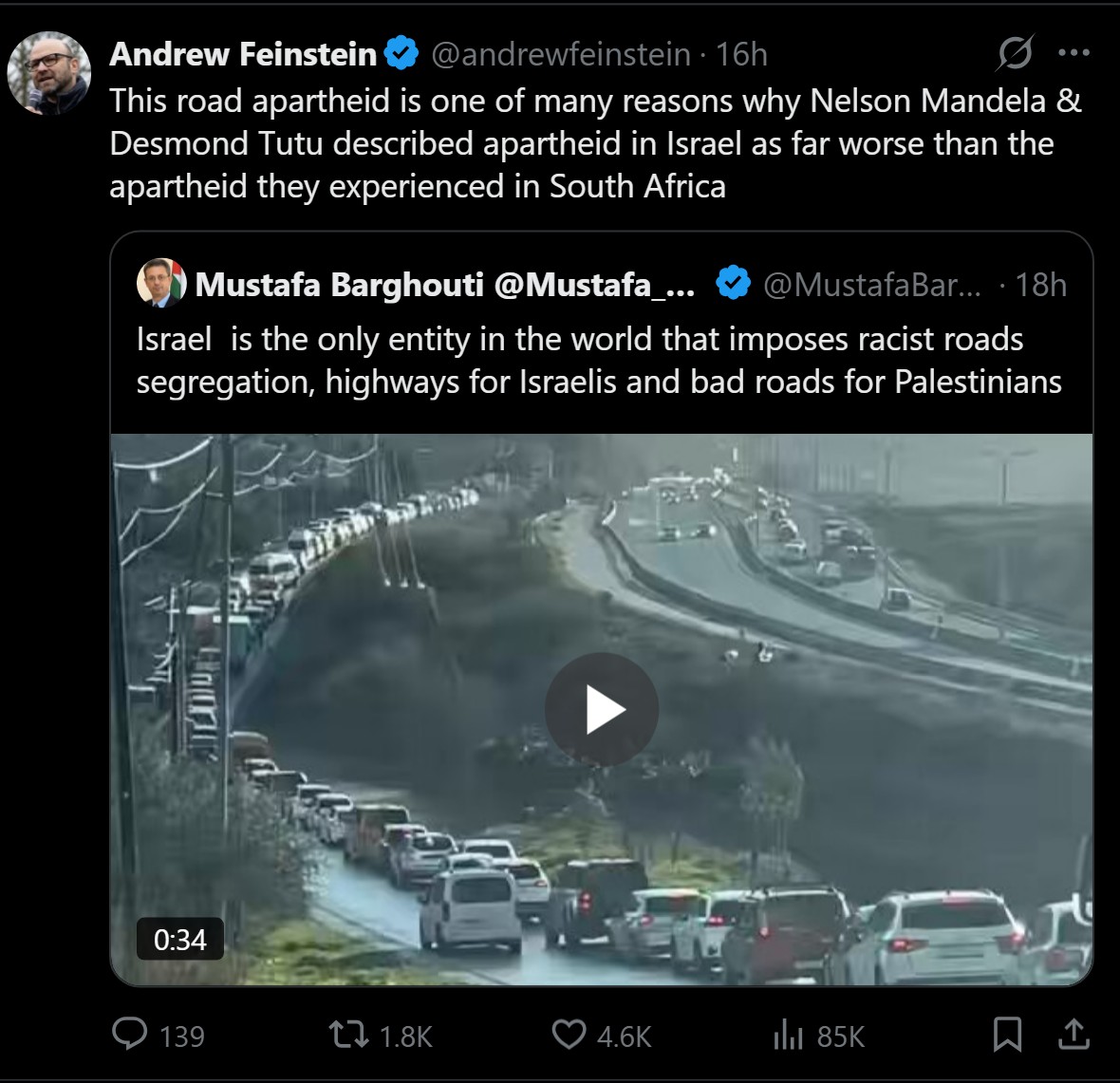The width and height of the screenshot is (1120, 1083).
Task: Click the Andrew Feinstein display name
Action: click(x=243, y=54)
